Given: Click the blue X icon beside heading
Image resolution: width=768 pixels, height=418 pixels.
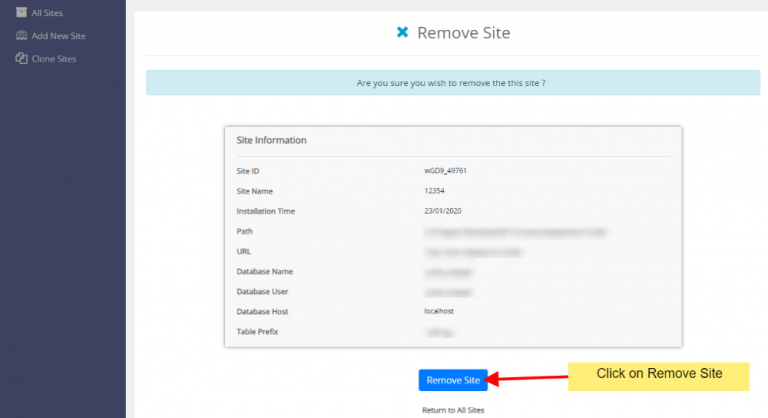Looking at the screenshot, I should (402, 33).
